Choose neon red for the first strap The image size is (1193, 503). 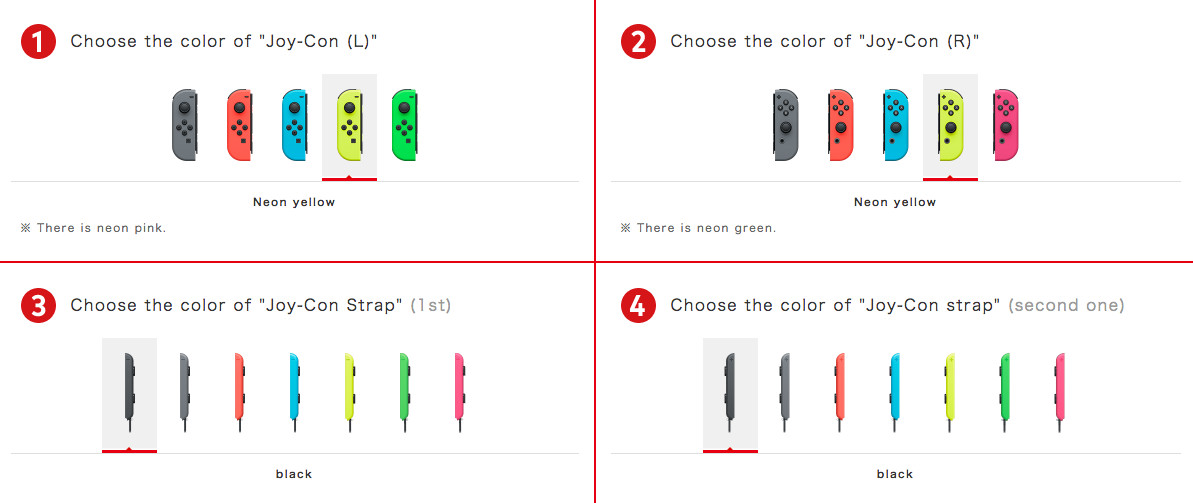coord(239,393)
